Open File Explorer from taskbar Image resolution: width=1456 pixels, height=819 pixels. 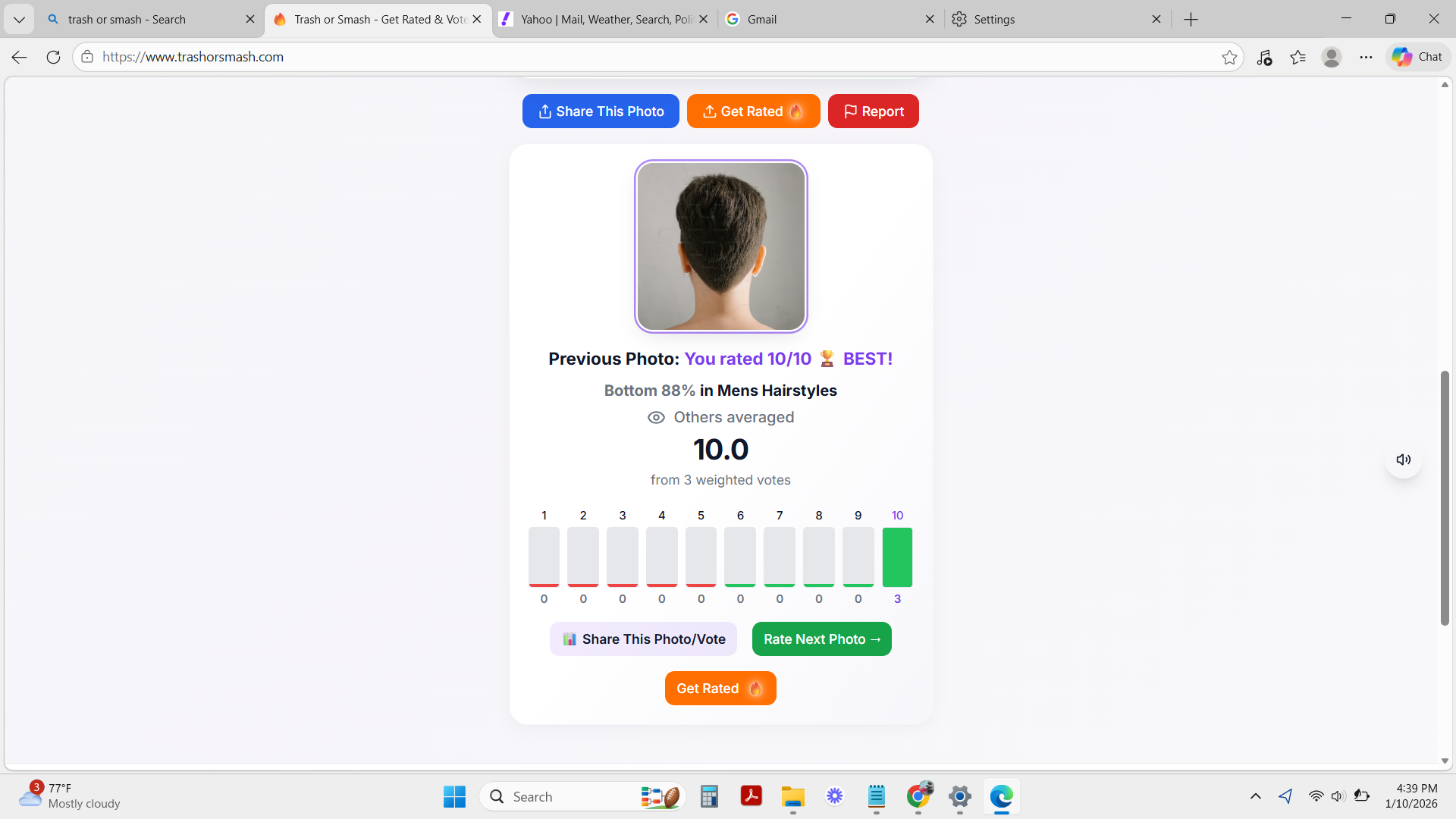click(793, 797)
